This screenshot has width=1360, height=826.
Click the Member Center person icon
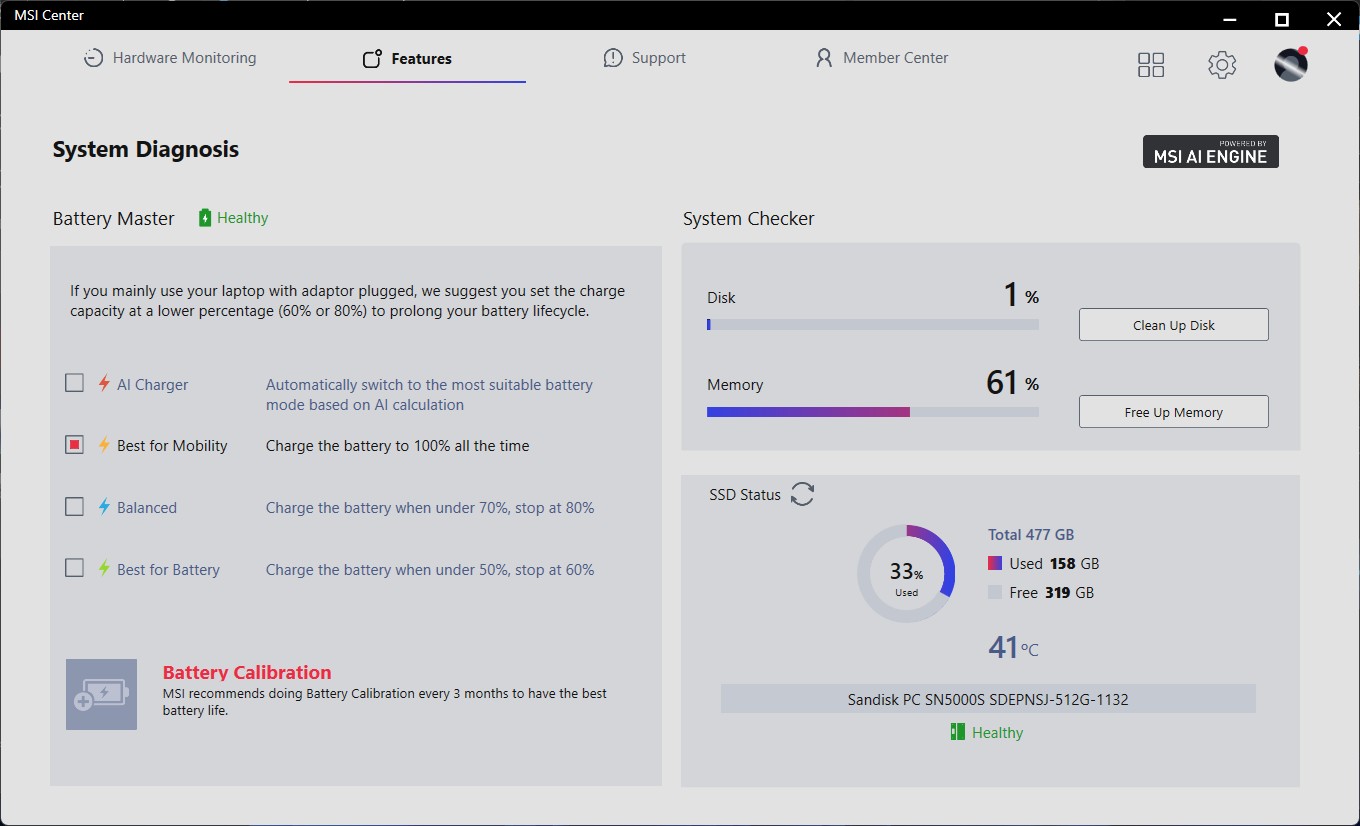[824, 58]
